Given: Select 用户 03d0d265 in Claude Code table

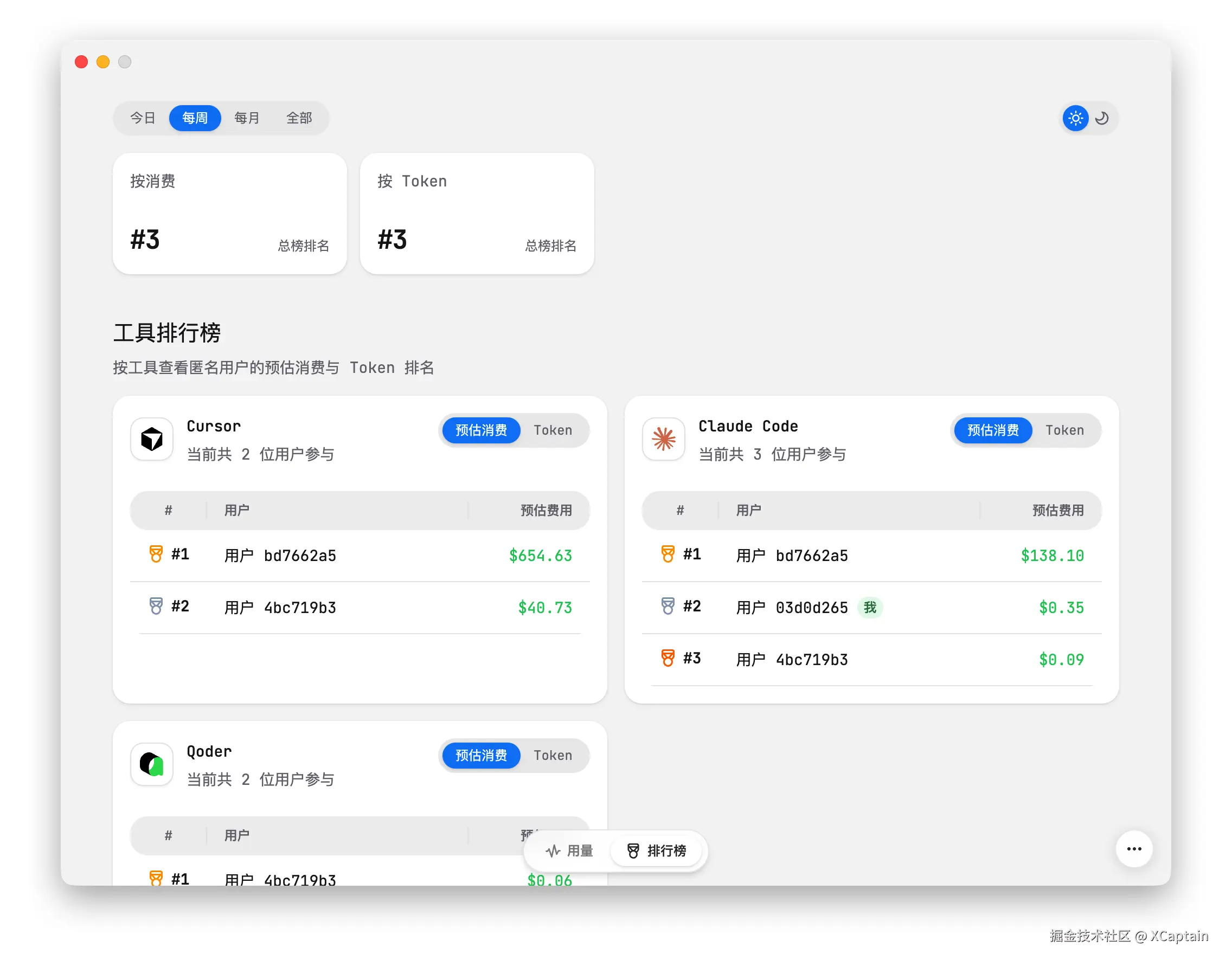Looking at the screenshot, I should [x=792, y=608].
